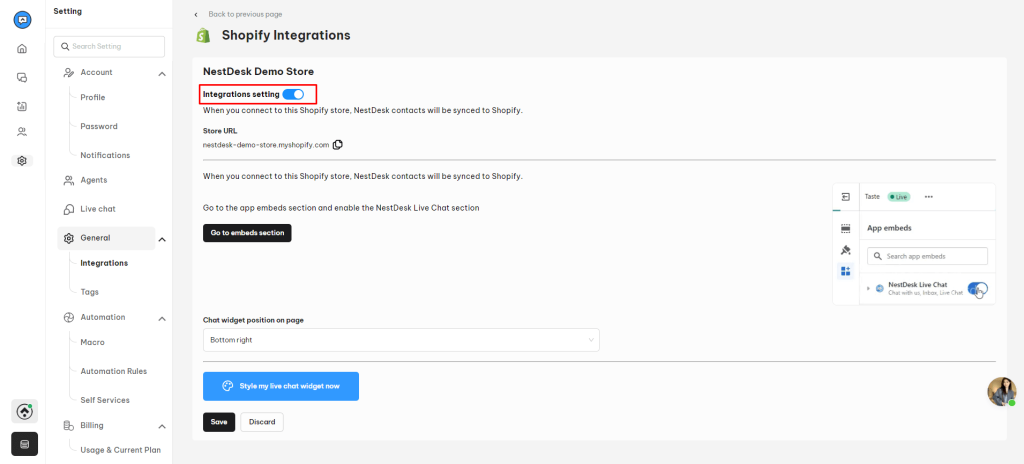Click the Search app embeds field
Viewport: 1024px width, 464px height.
[x=927, y=256]
